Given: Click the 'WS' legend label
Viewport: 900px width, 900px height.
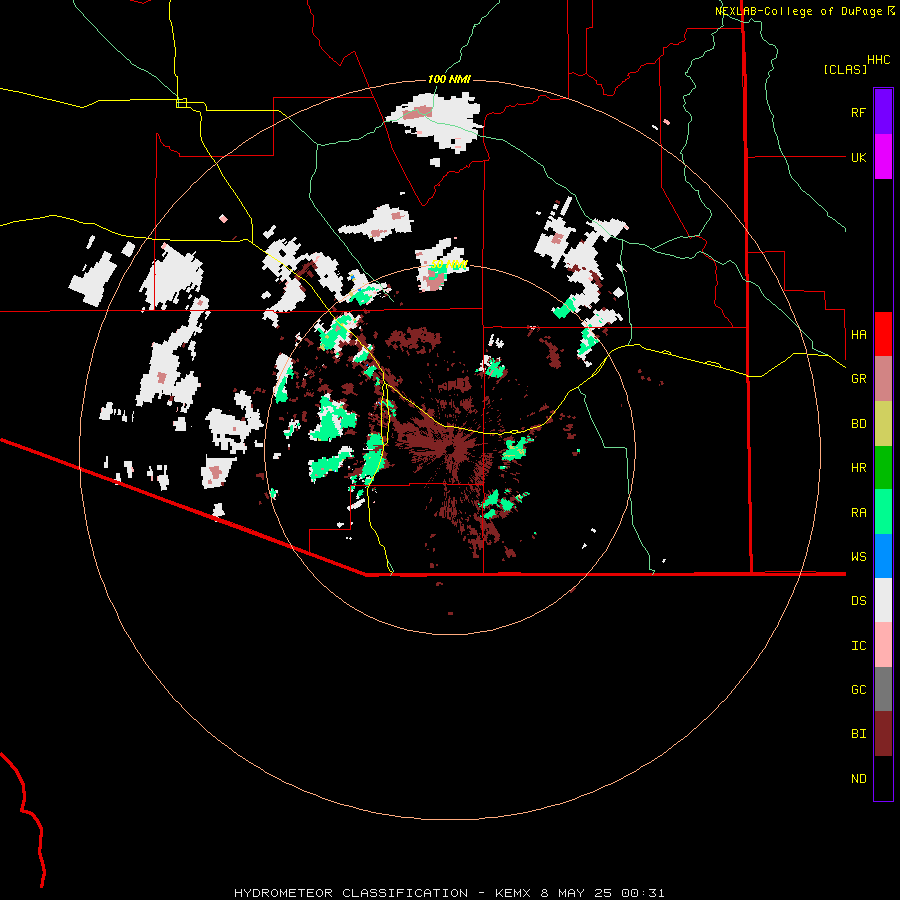Looking at the screenshot, I should click(858, 557).
